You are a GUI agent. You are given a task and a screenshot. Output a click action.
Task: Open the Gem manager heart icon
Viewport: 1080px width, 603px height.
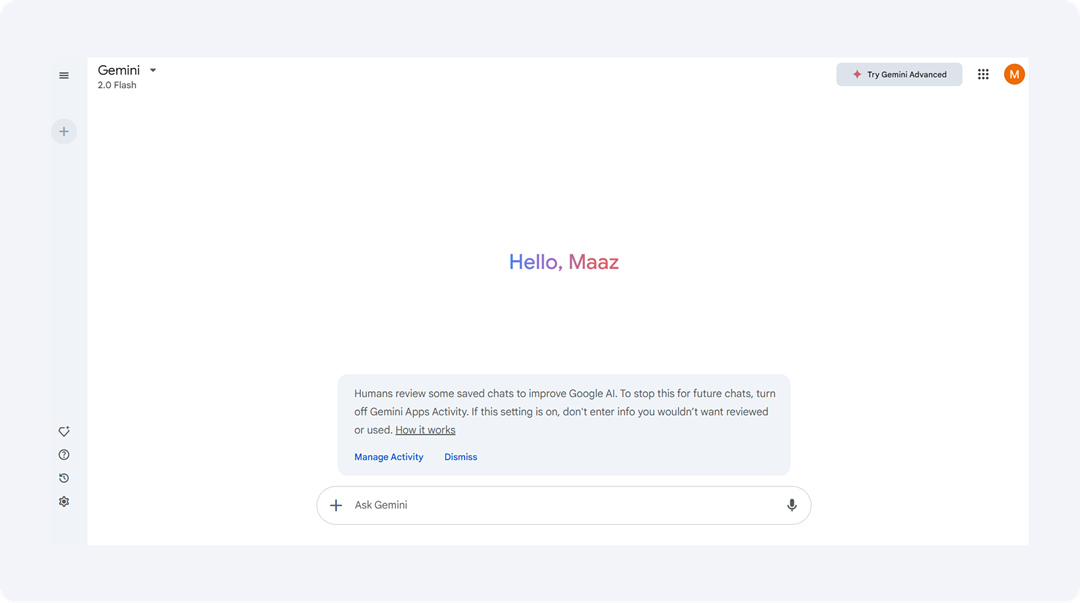click(x=64, y=431)
